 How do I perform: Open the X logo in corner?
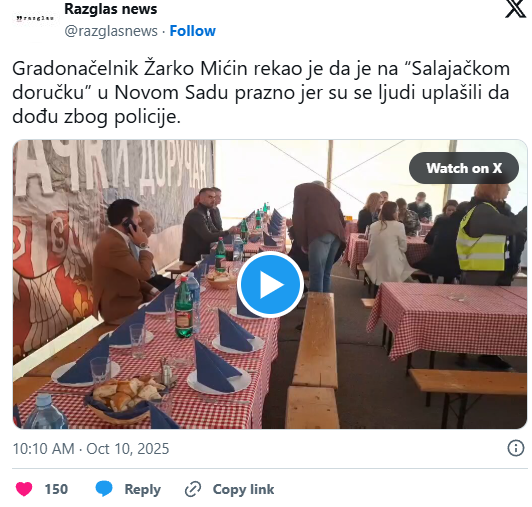515,8
